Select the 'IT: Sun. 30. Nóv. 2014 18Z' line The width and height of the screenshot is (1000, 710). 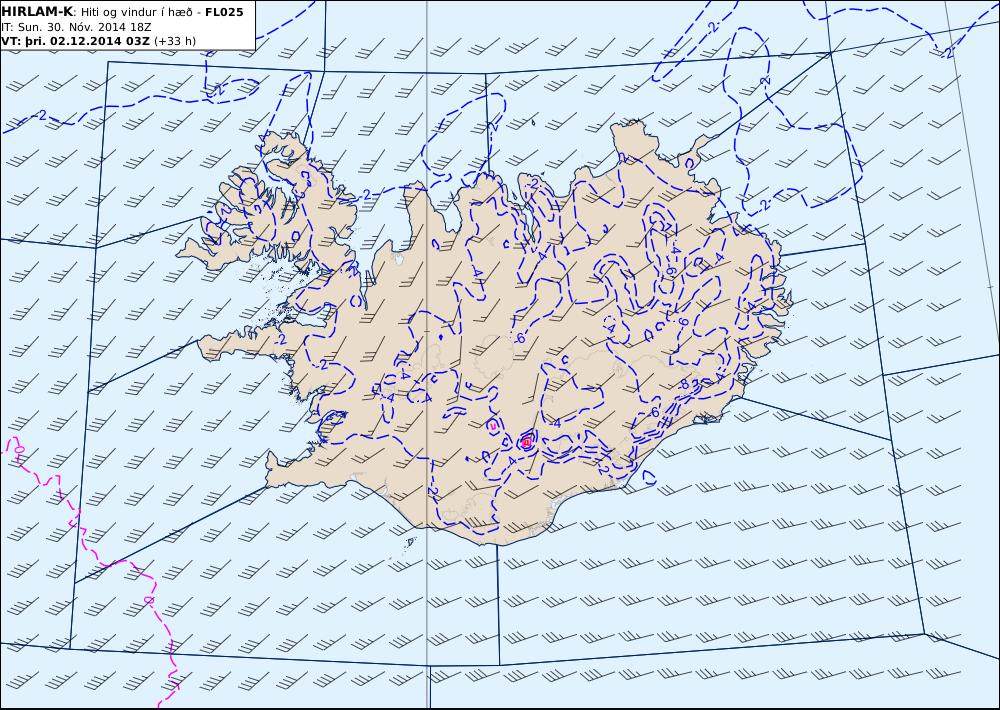[x=77, y=27]
